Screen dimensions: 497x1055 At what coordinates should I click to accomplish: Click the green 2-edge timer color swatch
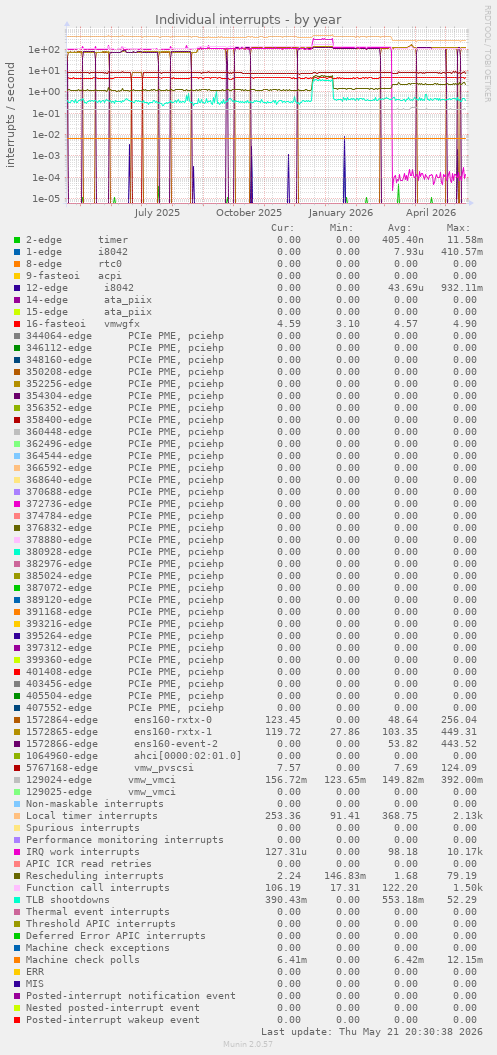point(17,240)
